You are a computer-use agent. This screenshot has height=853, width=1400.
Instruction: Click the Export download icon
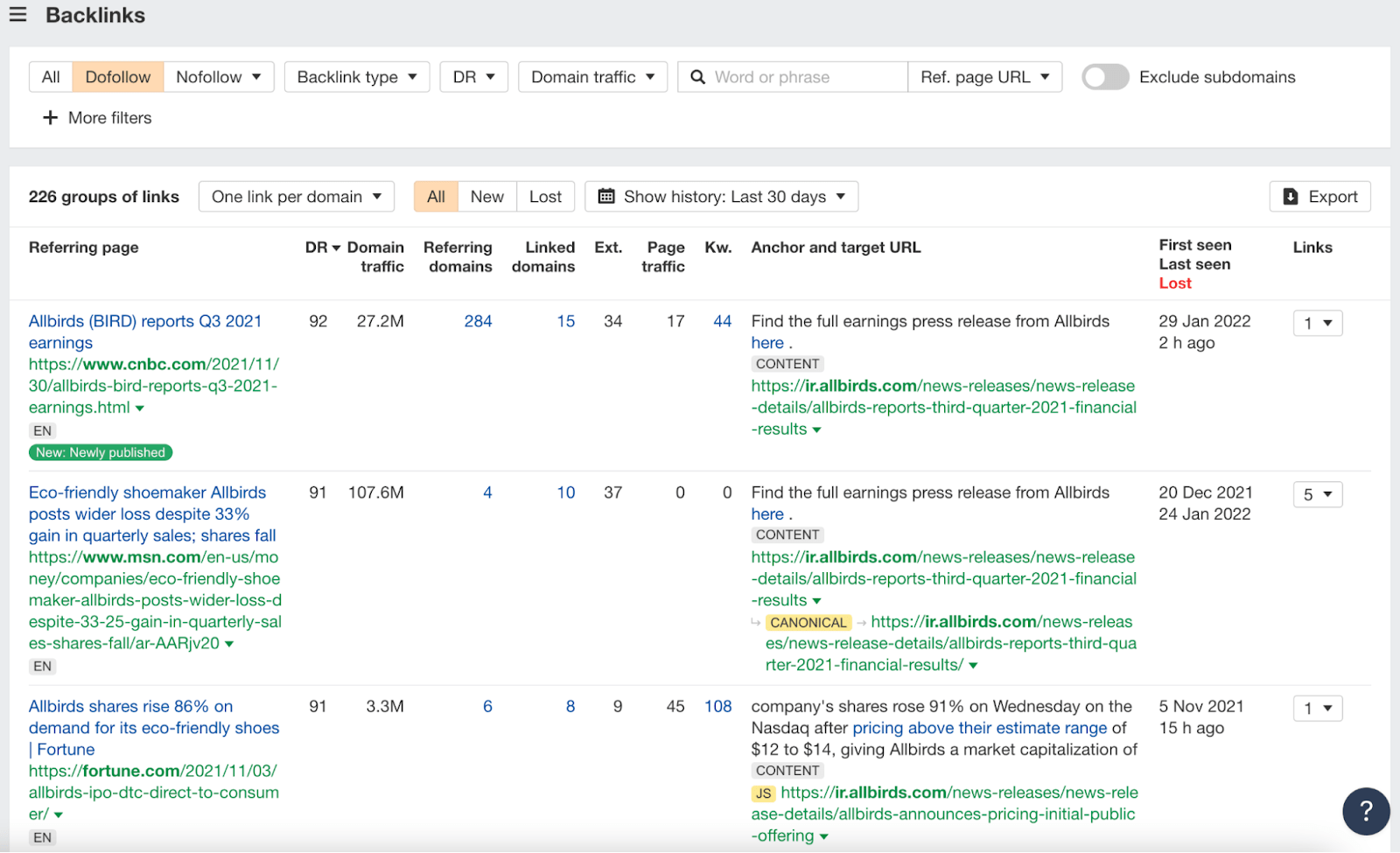pos(1290,196)
